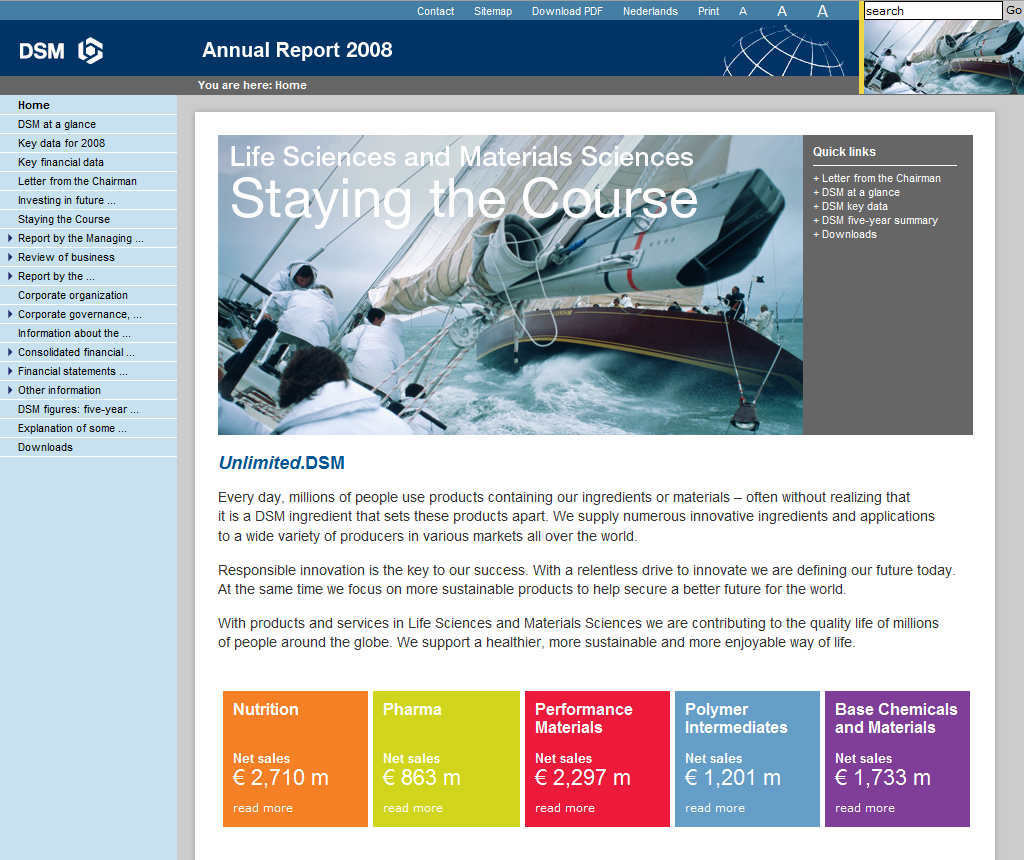Open Downloads in the sidebar
The height and width of the screenshot is (860, 1024).
point(45,447)
